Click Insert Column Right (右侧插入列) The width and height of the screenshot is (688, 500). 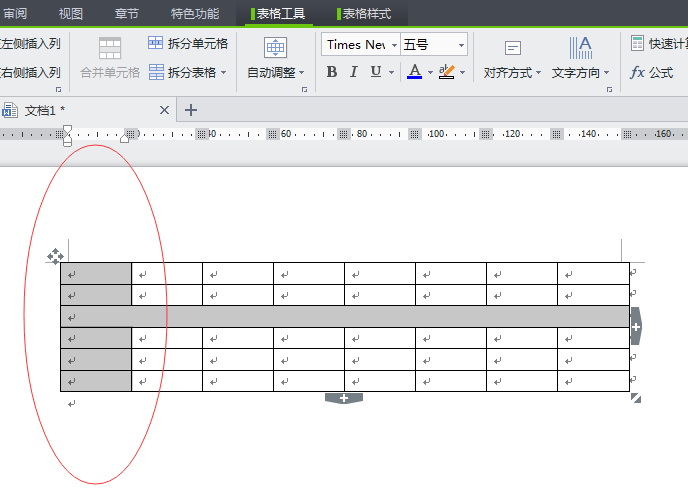(30, 72)
